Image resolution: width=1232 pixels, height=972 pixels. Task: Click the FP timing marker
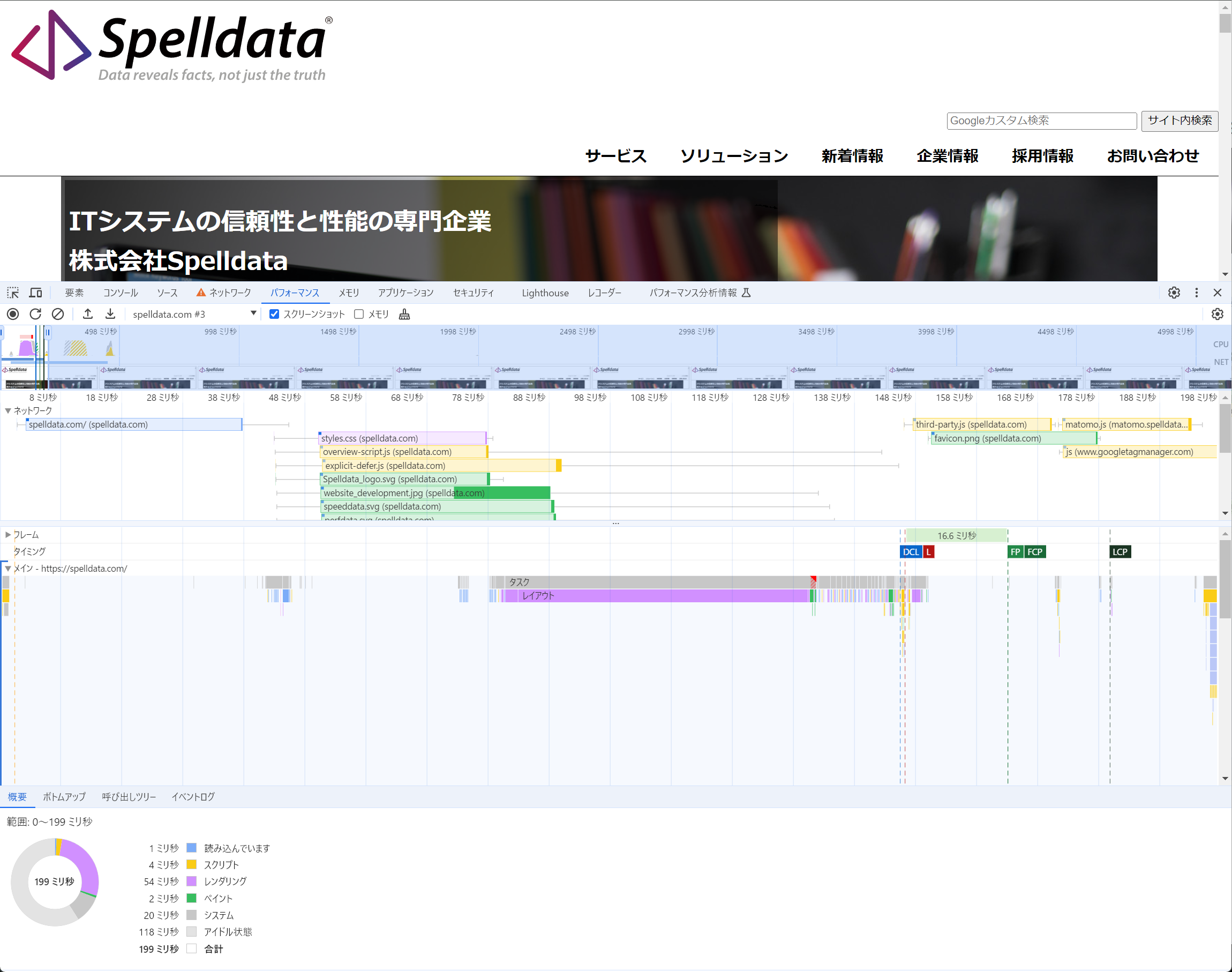pyautogui.click(x=1015, y=552)
